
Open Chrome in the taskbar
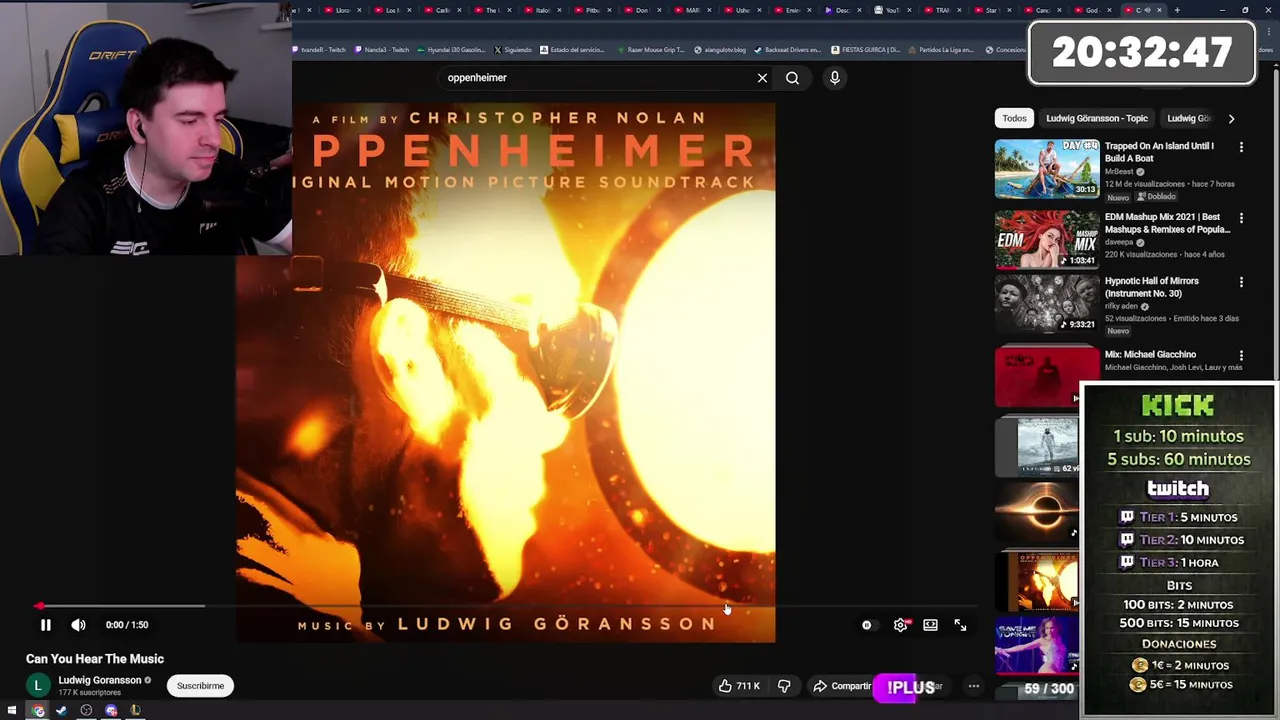[x=37, y=711]
